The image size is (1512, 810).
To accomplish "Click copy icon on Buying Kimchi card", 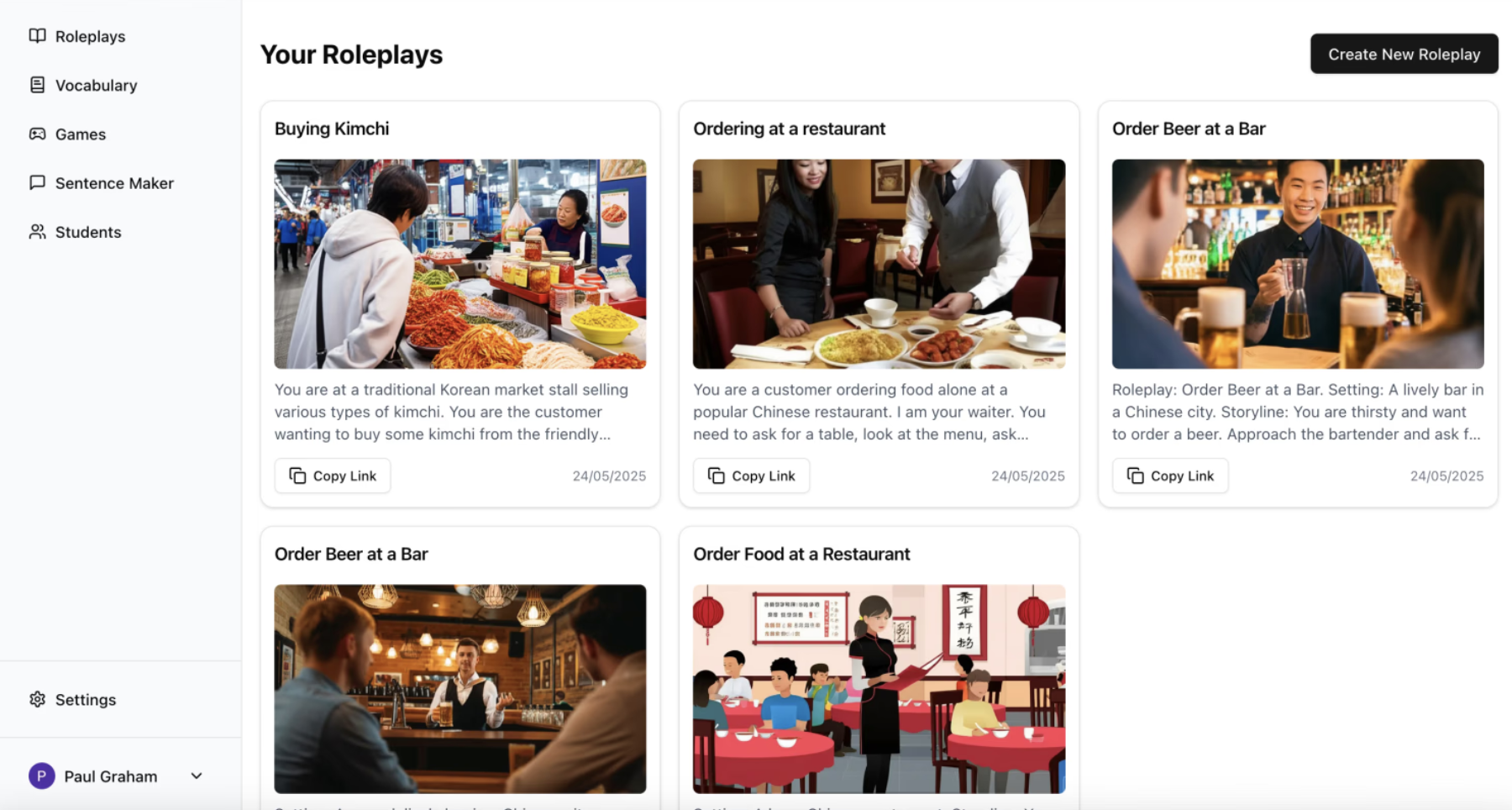I will pos(297,476).
